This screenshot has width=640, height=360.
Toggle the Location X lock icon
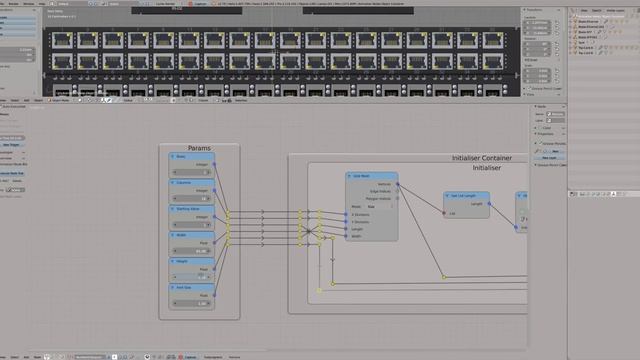[x=556, y=23]
